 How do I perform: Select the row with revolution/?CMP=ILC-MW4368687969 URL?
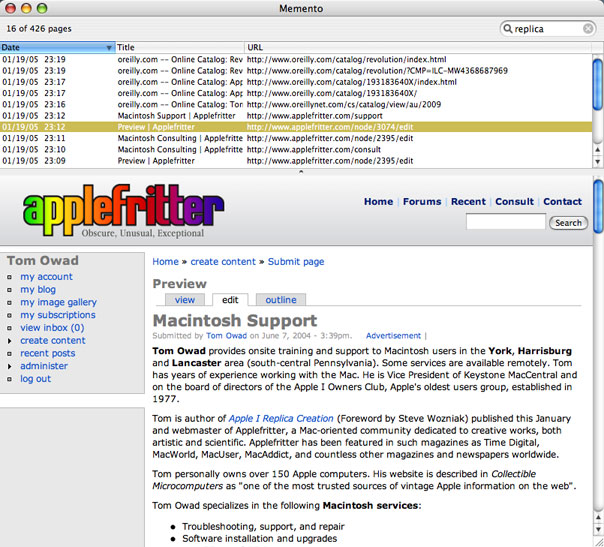[296, 70]
